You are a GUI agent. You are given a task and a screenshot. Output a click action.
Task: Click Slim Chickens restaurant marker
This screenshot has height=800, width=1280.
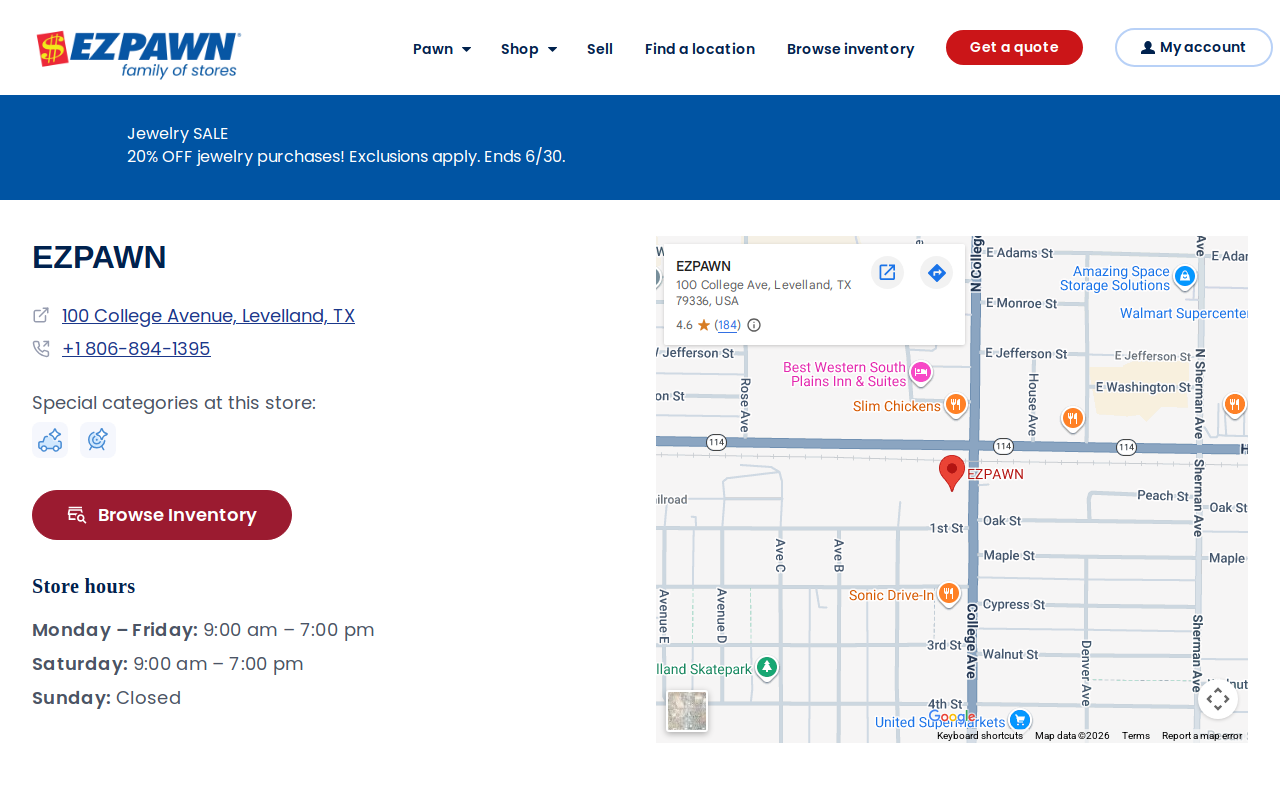956,405
